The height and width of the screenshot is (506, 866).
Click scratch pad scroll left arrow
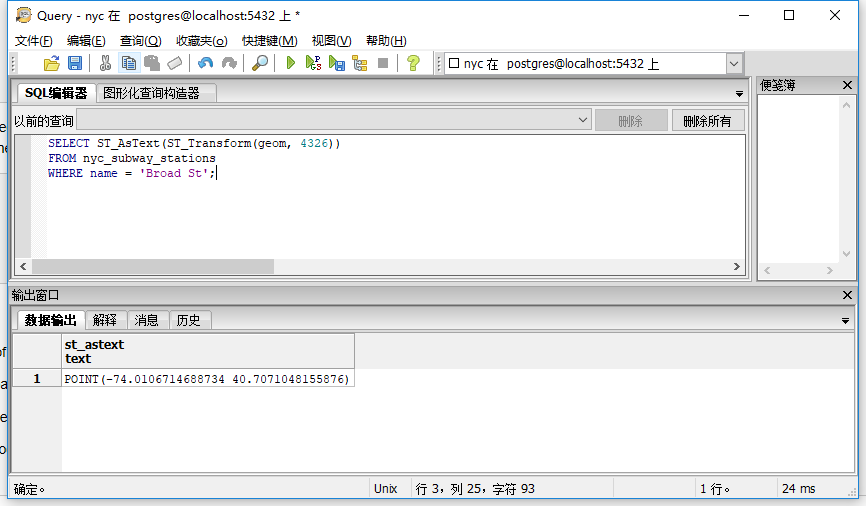click(767, 270)
